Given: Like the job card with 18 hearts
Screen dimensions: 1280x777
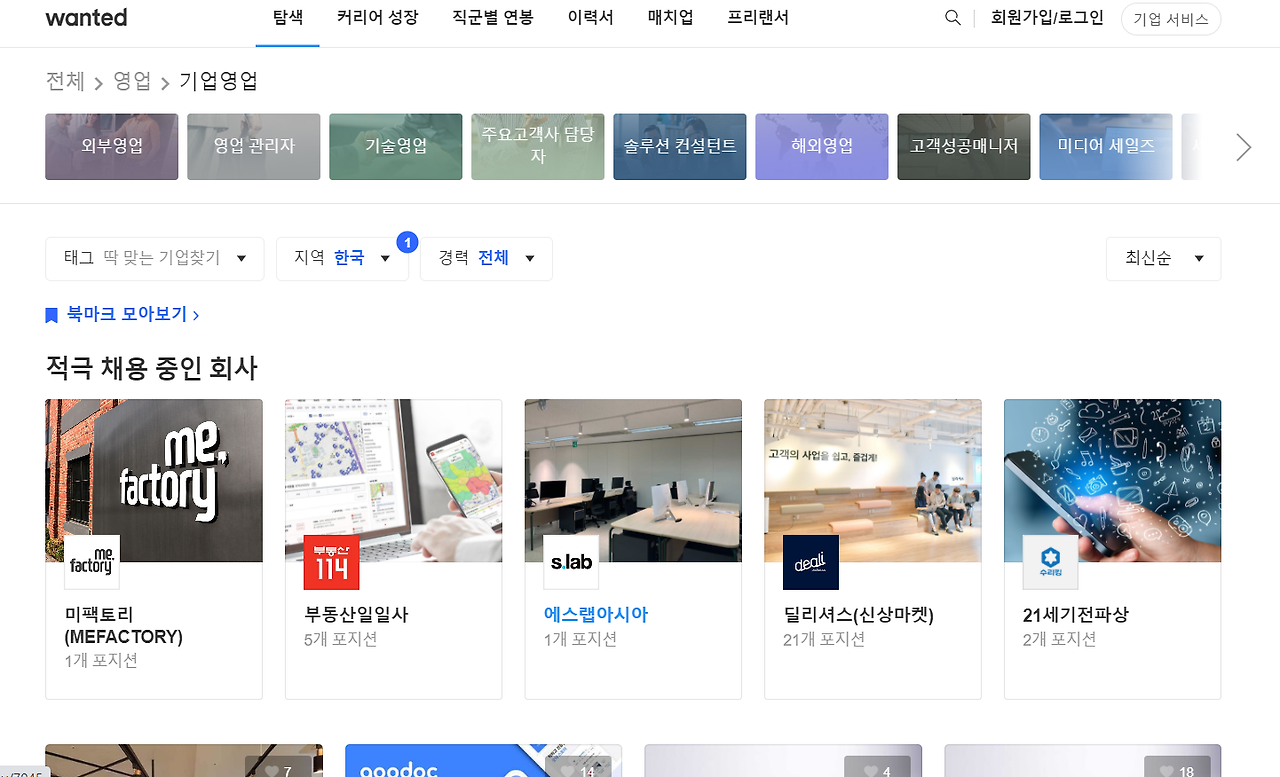Looking at the screenshot, I should 1178,767.
